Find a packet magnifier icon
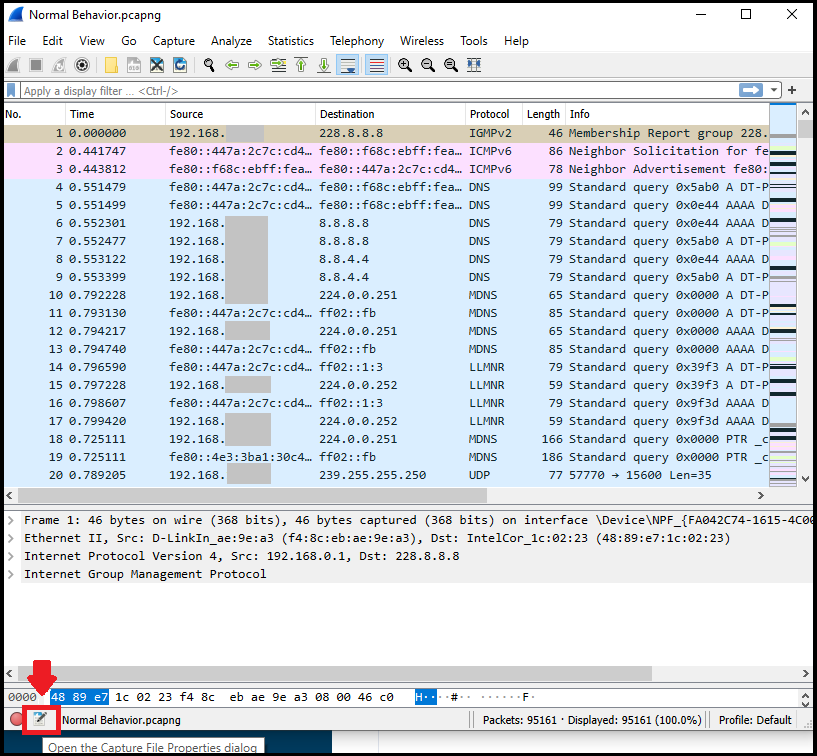Image resolution: width=817 pixels, height=756 pixels. point(209,65)
